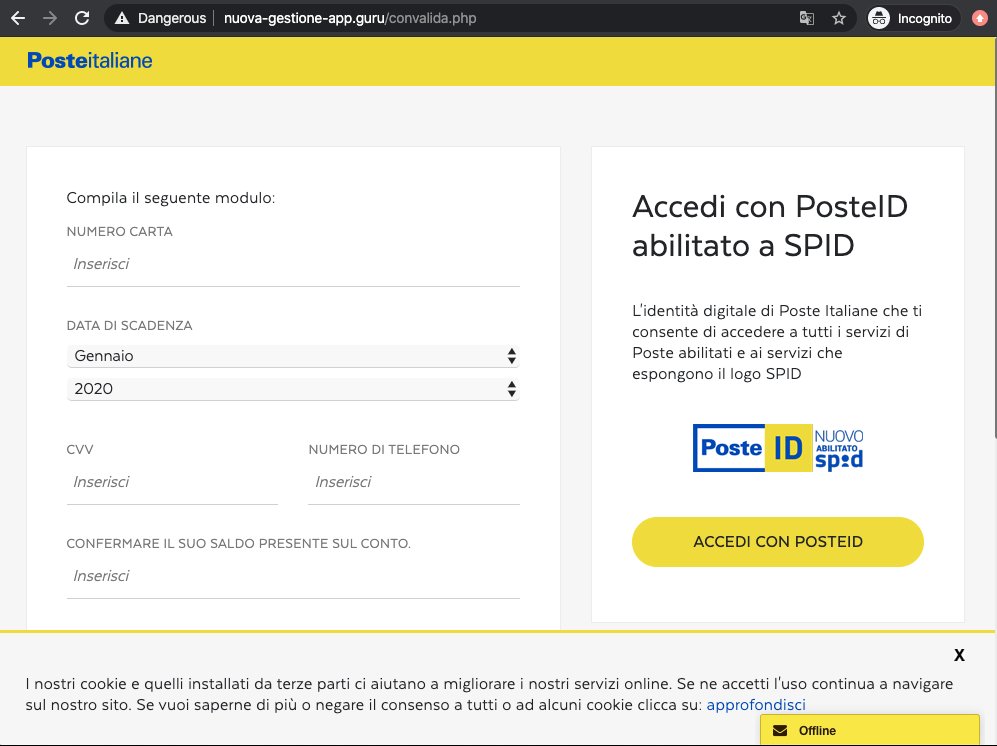Click the envelope icon in Offline chat bar

(780, 731)
